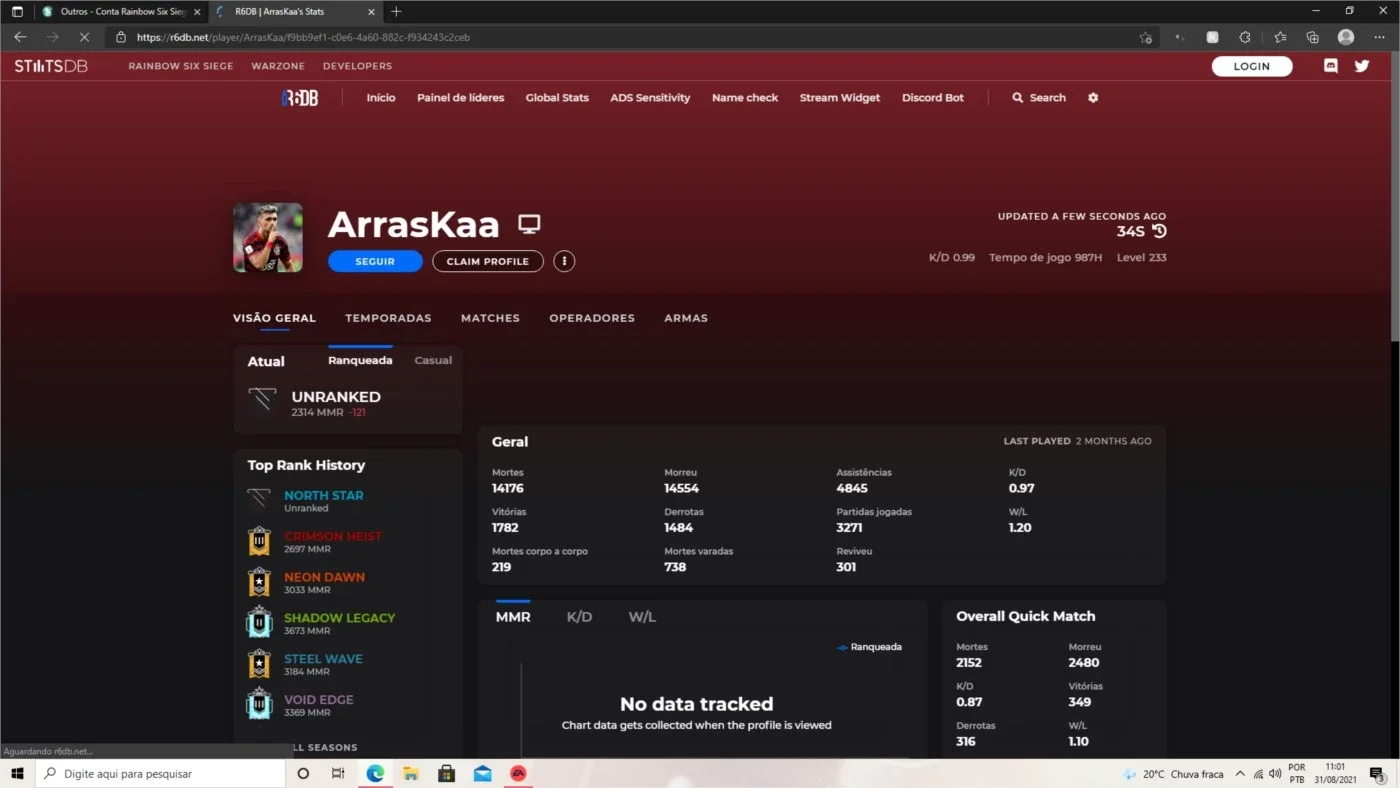Screen dimensions: 1400x788
Task: Switch current rank to Casual
Action: click(433, 360)
